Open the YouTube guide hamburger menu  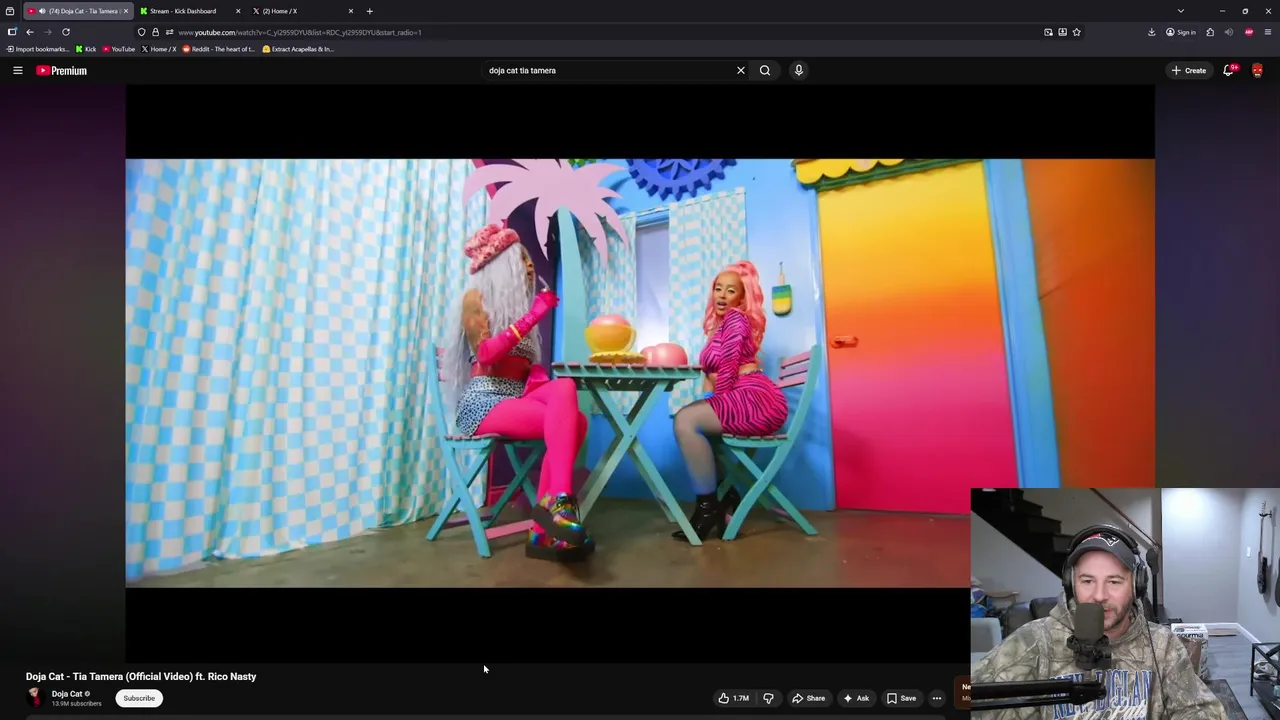coord(17,70)
